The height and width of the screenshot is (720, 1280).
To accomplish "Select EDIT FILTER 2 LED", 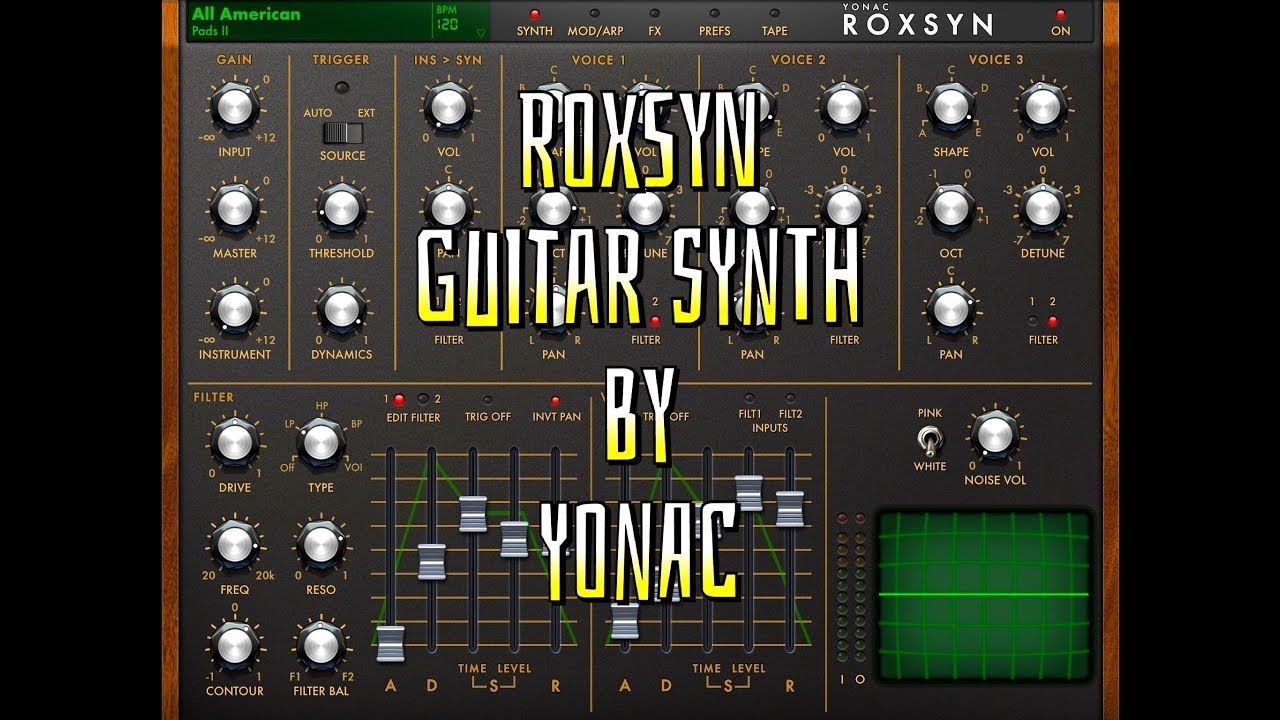I will [423, 400].
